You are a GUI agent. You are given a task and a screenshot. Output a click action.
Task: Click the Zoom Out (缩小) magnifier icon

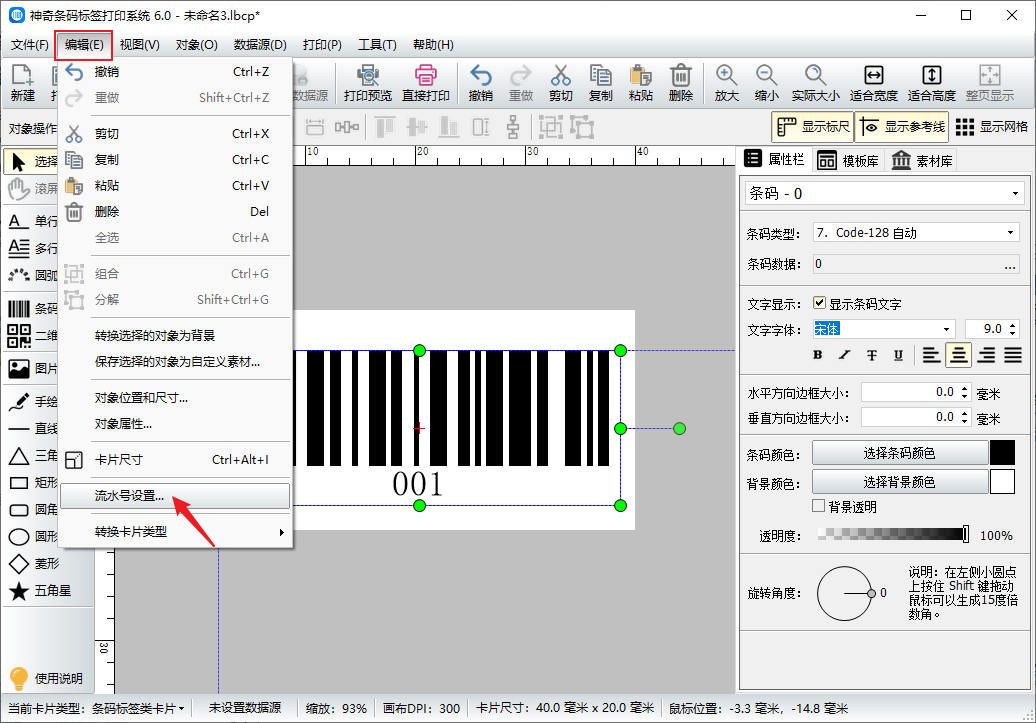pos(766,83)
